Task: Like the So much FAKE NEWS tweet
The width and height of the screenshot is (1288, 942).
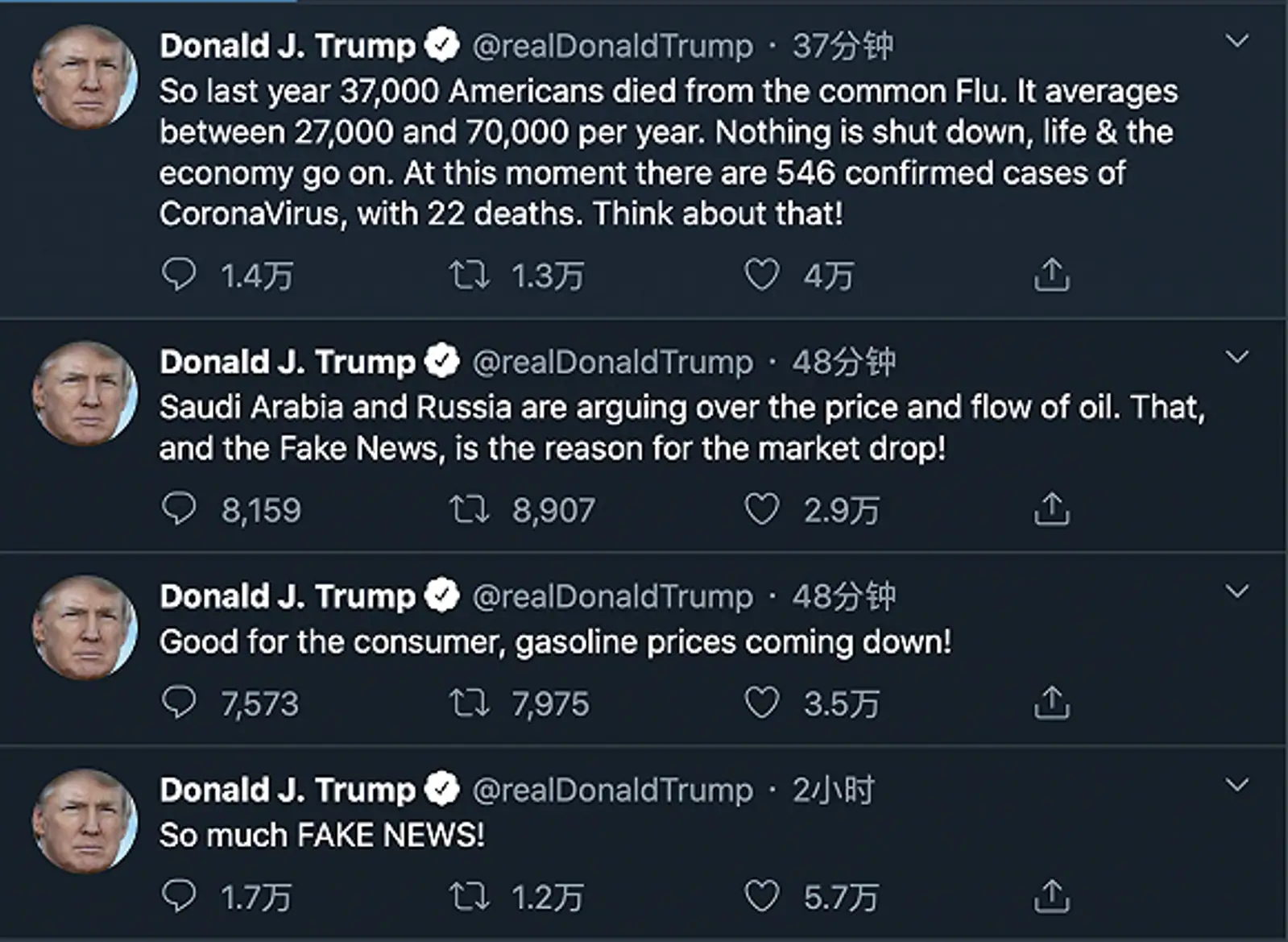Action: click(x=761, y=896)
